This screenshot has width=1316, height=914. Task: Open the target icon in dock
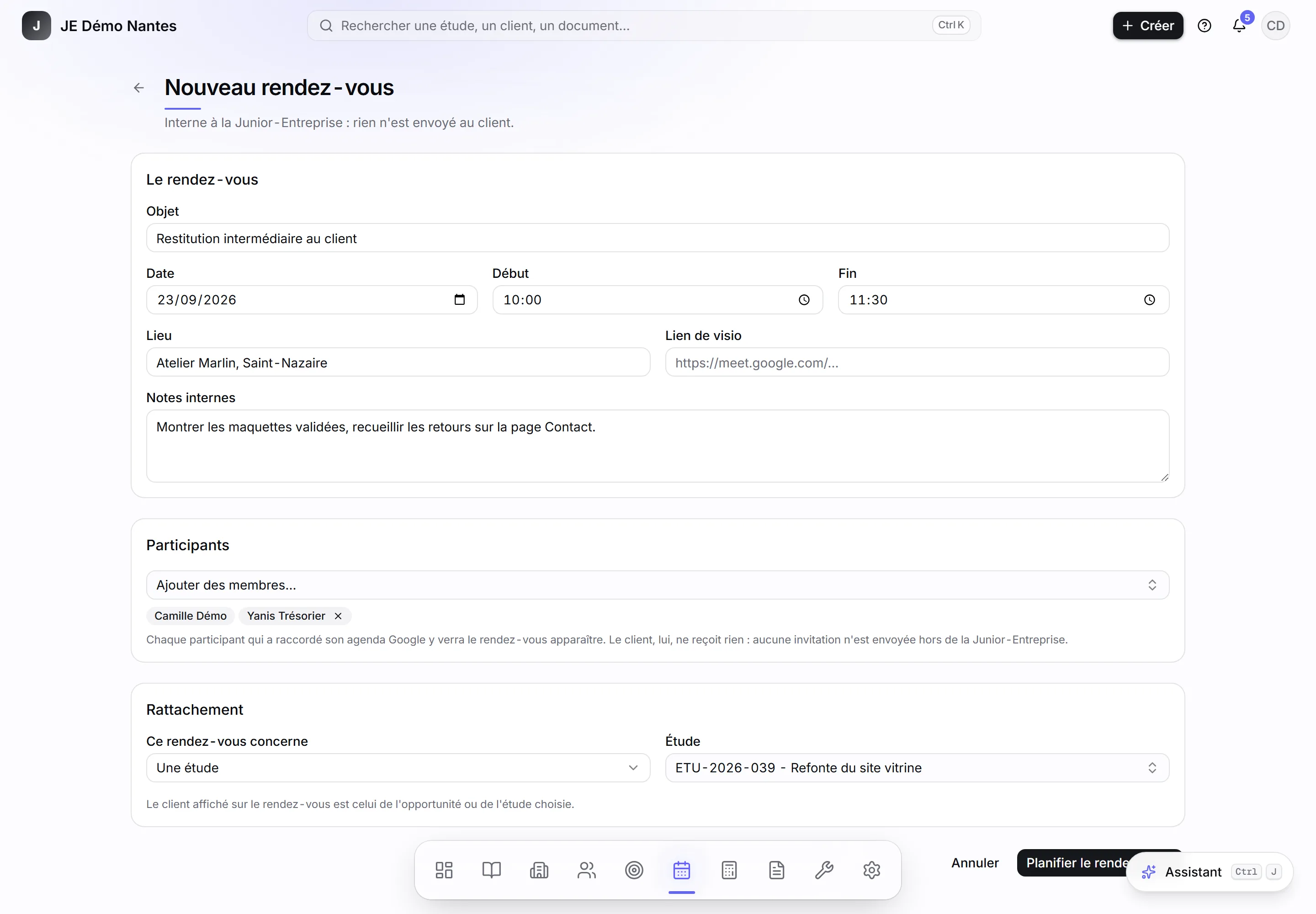(634, 871)
